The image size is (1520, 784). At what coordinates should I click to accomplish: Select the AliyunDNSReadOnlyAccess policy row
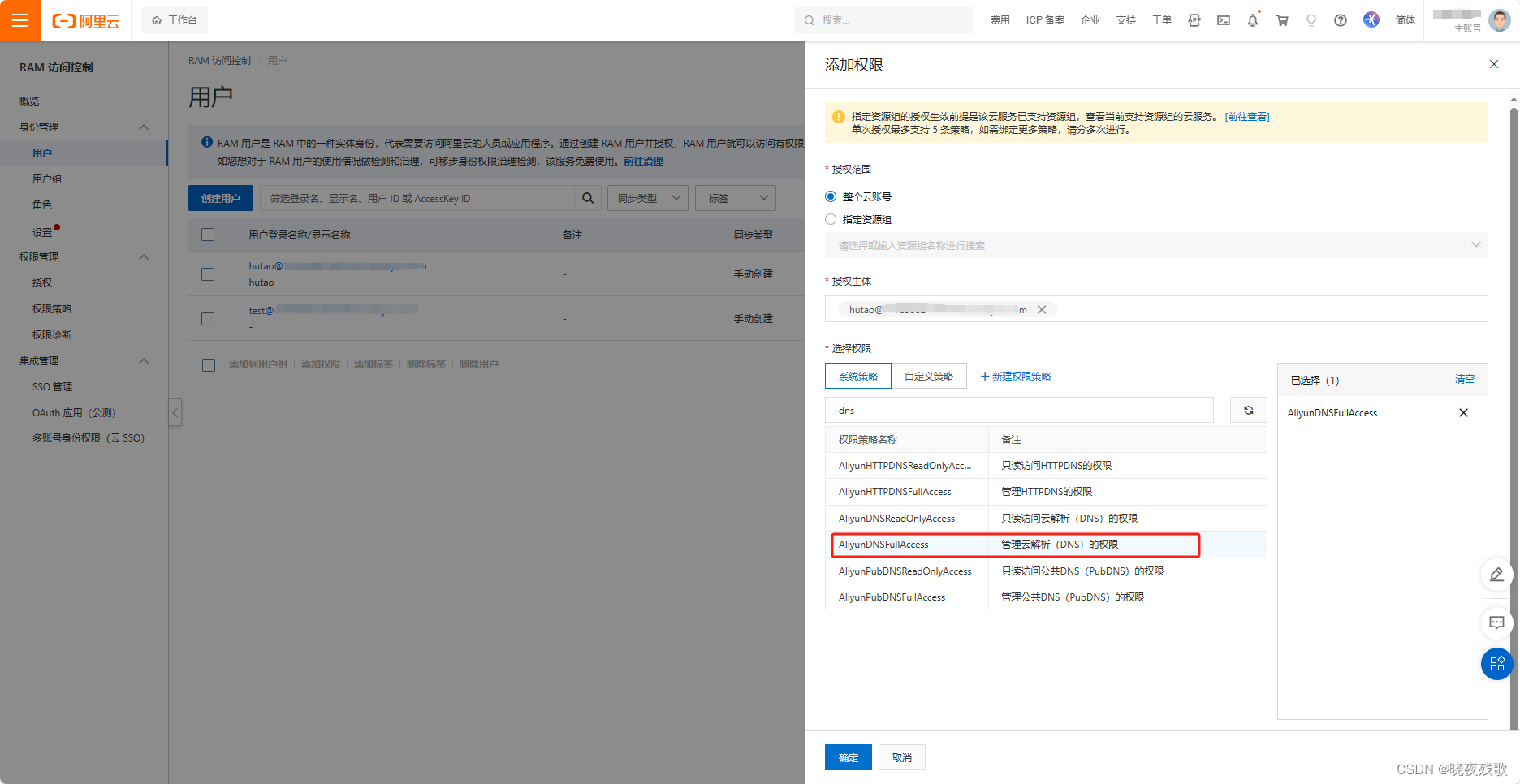pyautogui.click(x=1046, y=519)
